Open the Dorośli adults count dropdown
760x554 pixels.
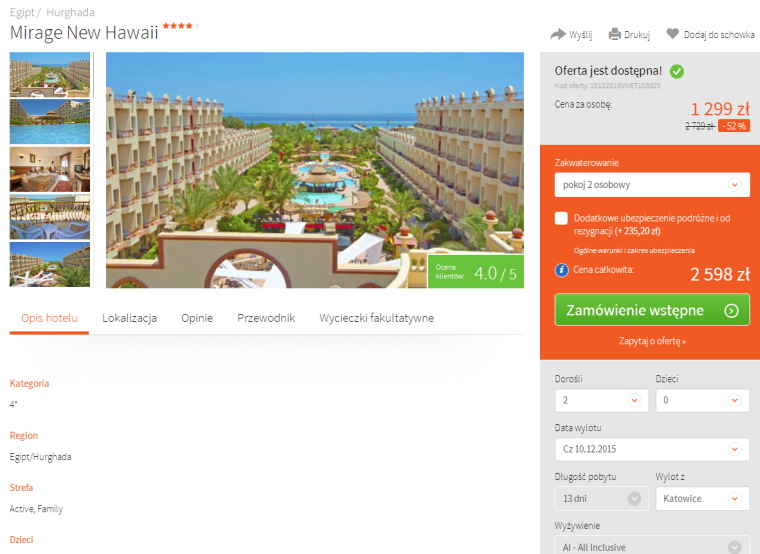pyautogui.click(x=602, y=400)
